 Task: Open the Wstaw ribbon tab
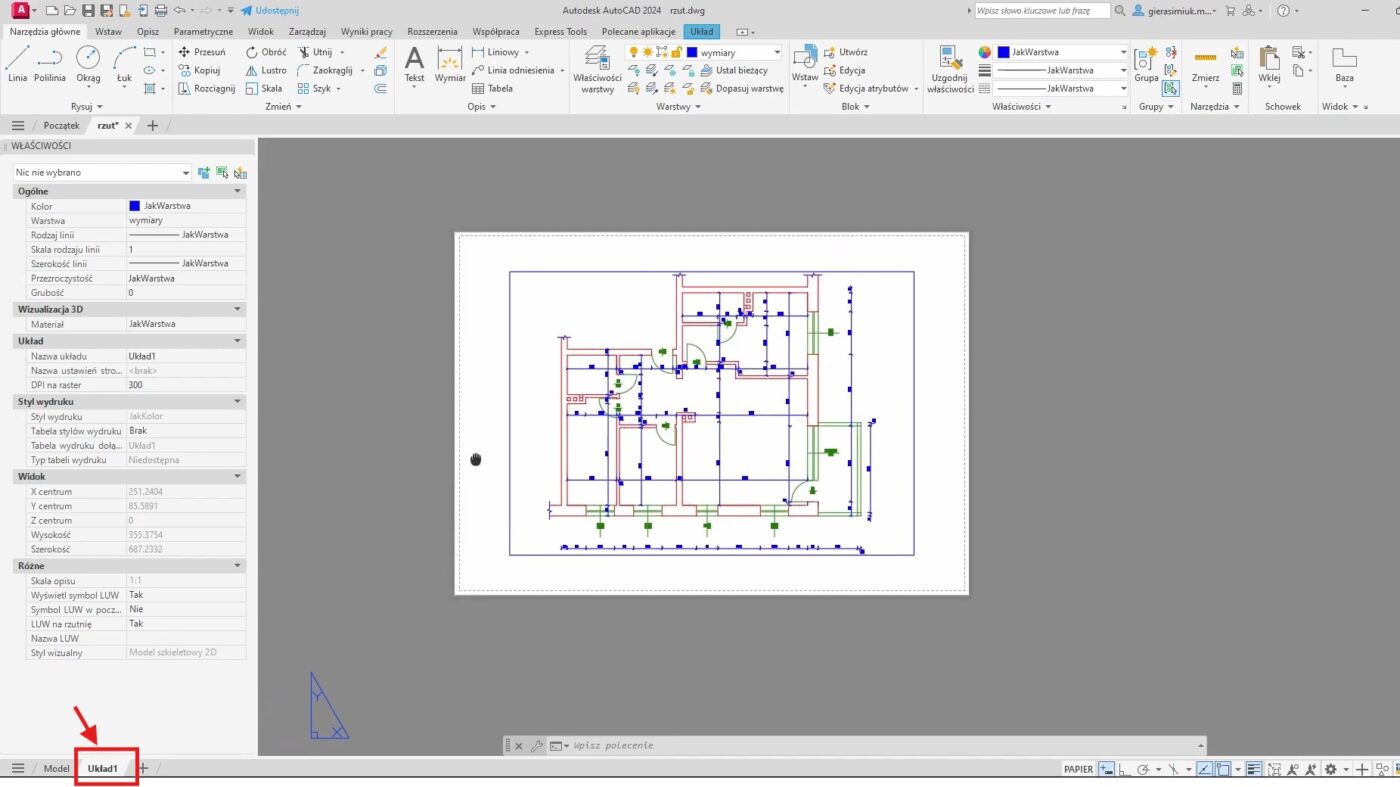pyautogui.click(x=108, y=31)
